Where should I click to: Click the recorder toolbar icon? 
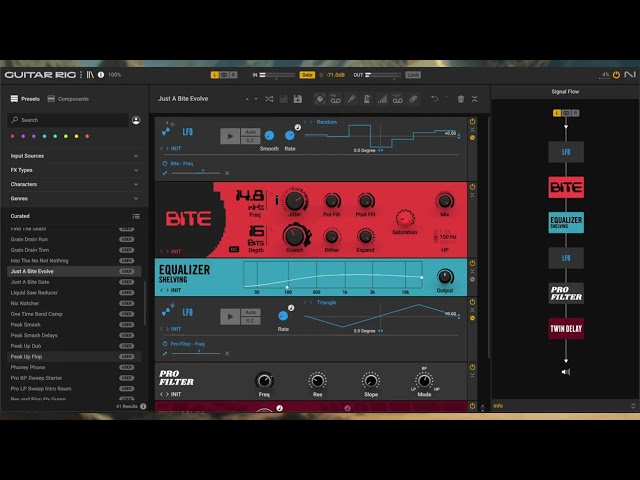tap(320, 99)
